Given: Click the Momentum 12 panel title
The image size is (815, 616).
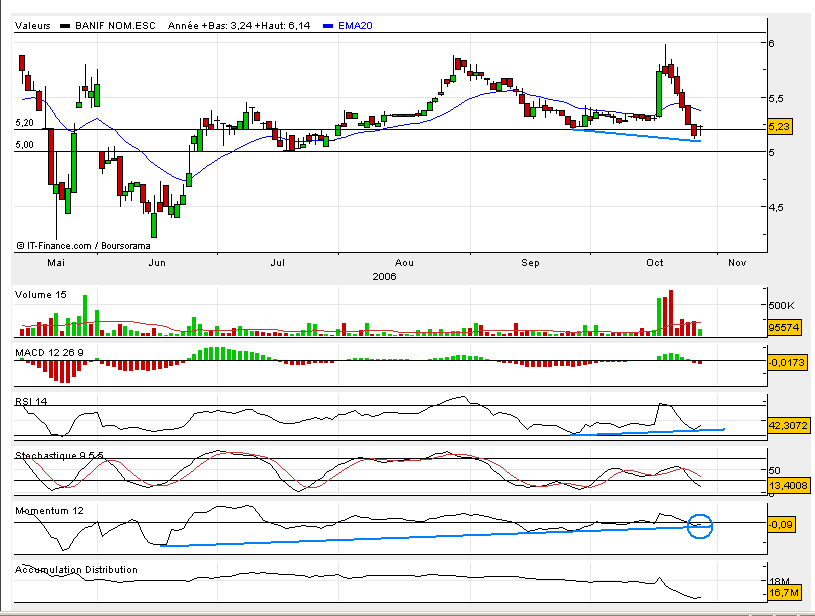Looking at the screenshot, I should click(49, 510).
